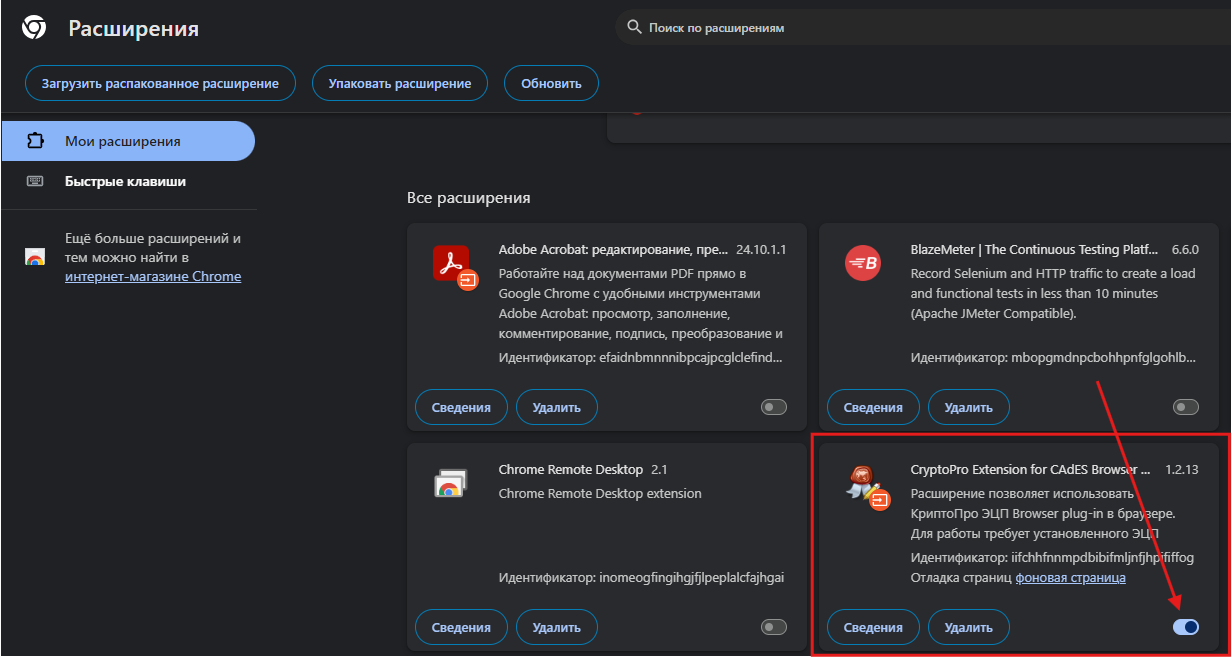This screenshot has width=1232, height=658.
Task: Click the Adobe Acrobat extension icon
Action: [x=456, y=266]
